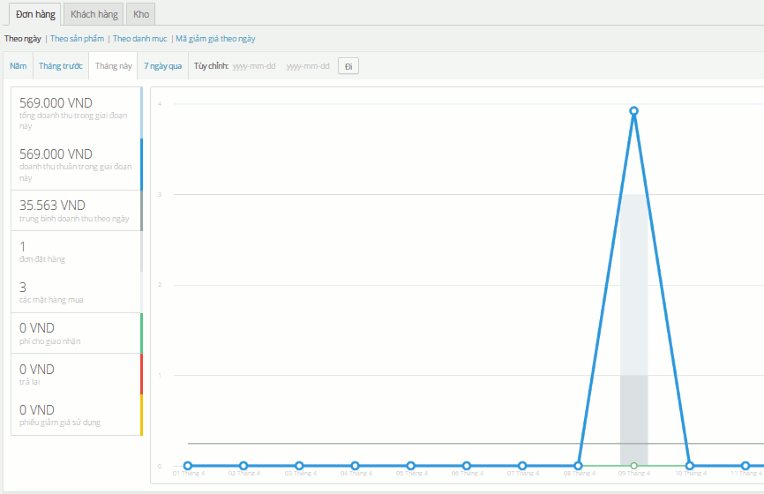
Task: Click the peak data point on 09 Tháng 4
Action: (x=633, y=111)
